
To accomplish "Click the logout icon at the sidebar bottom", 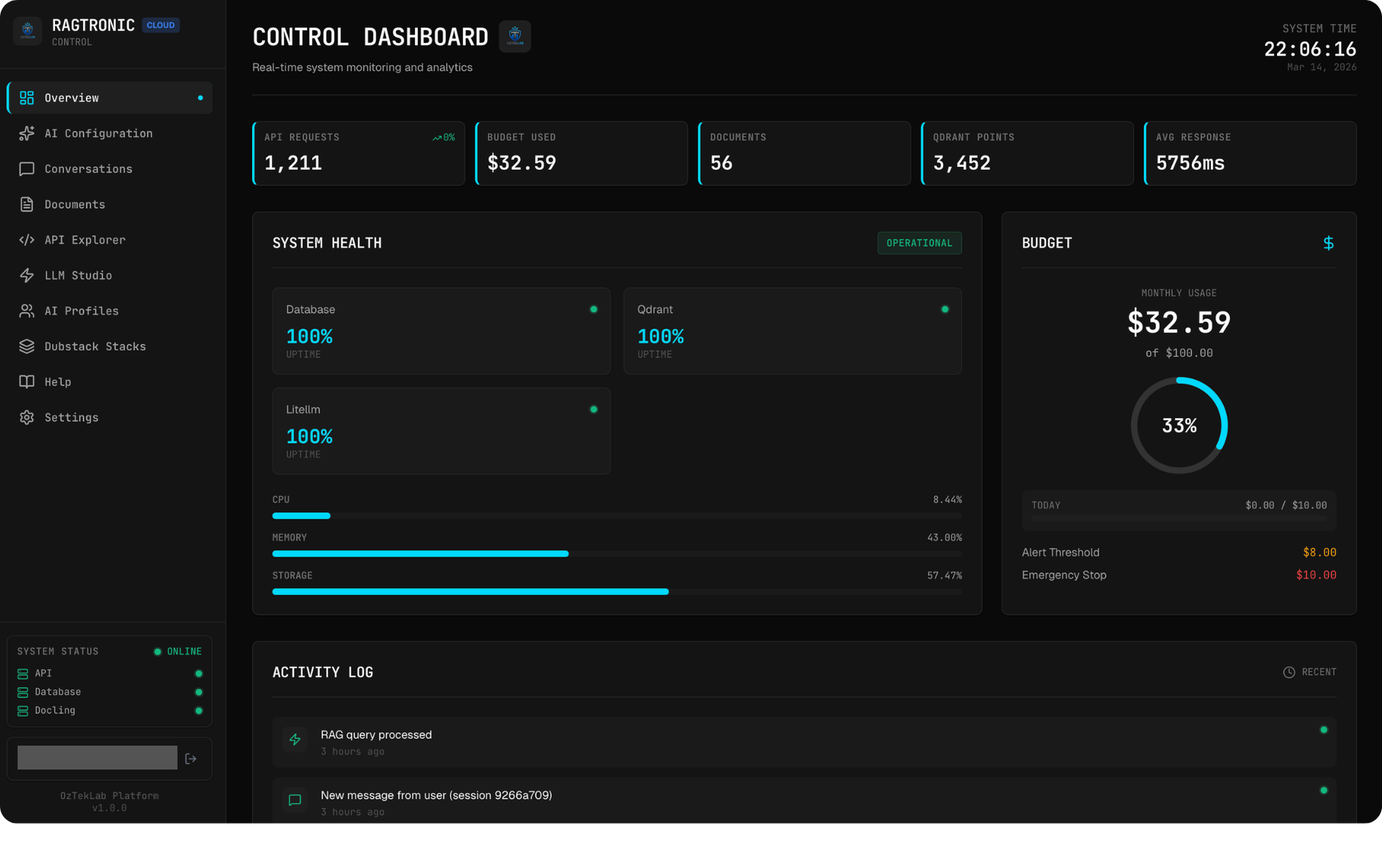I will [x=191, y=758].
